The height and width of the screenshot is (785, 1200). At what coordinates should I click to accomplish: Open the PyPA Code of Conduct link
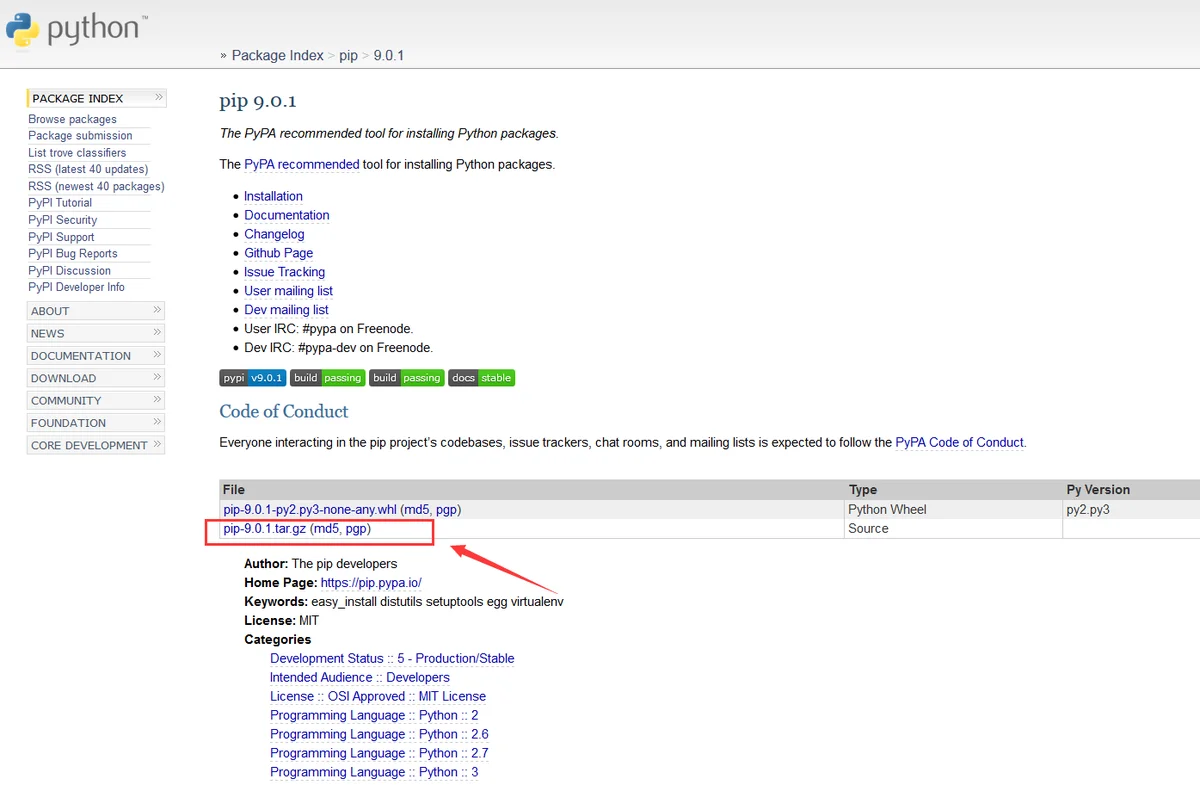tap(960, 442)
